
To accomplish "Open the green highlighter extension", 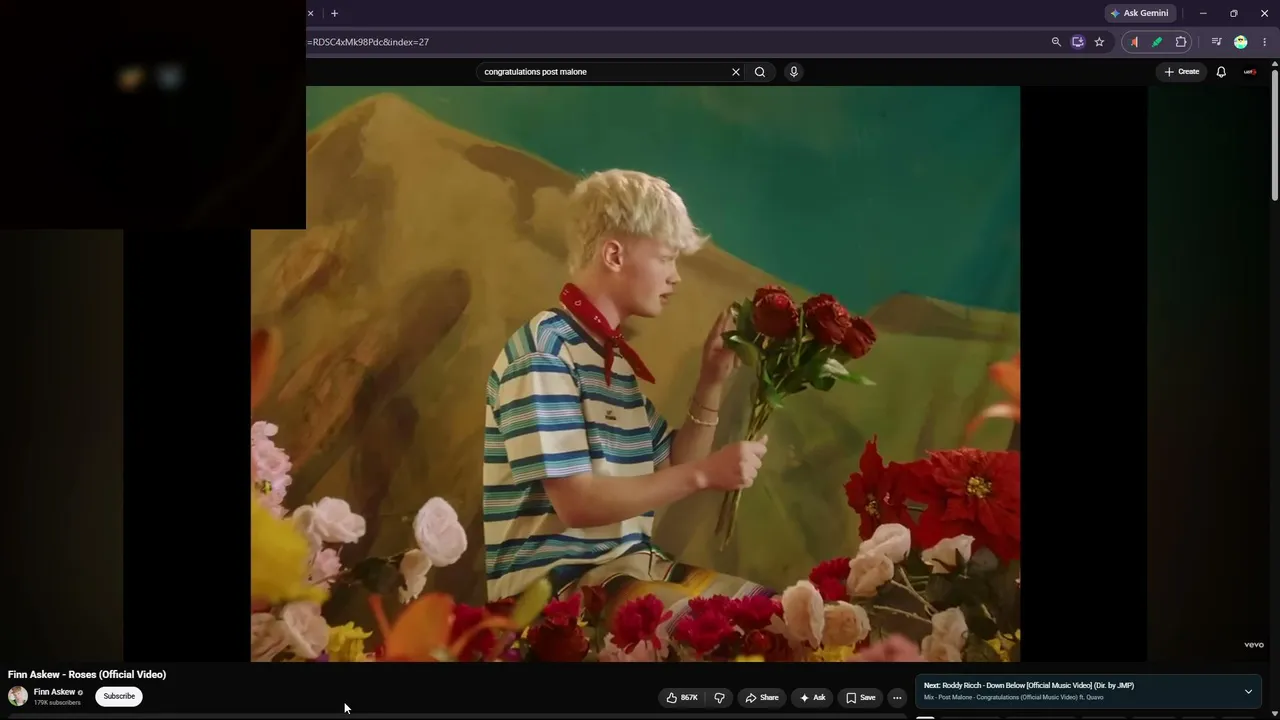I will click(1157, 42).
